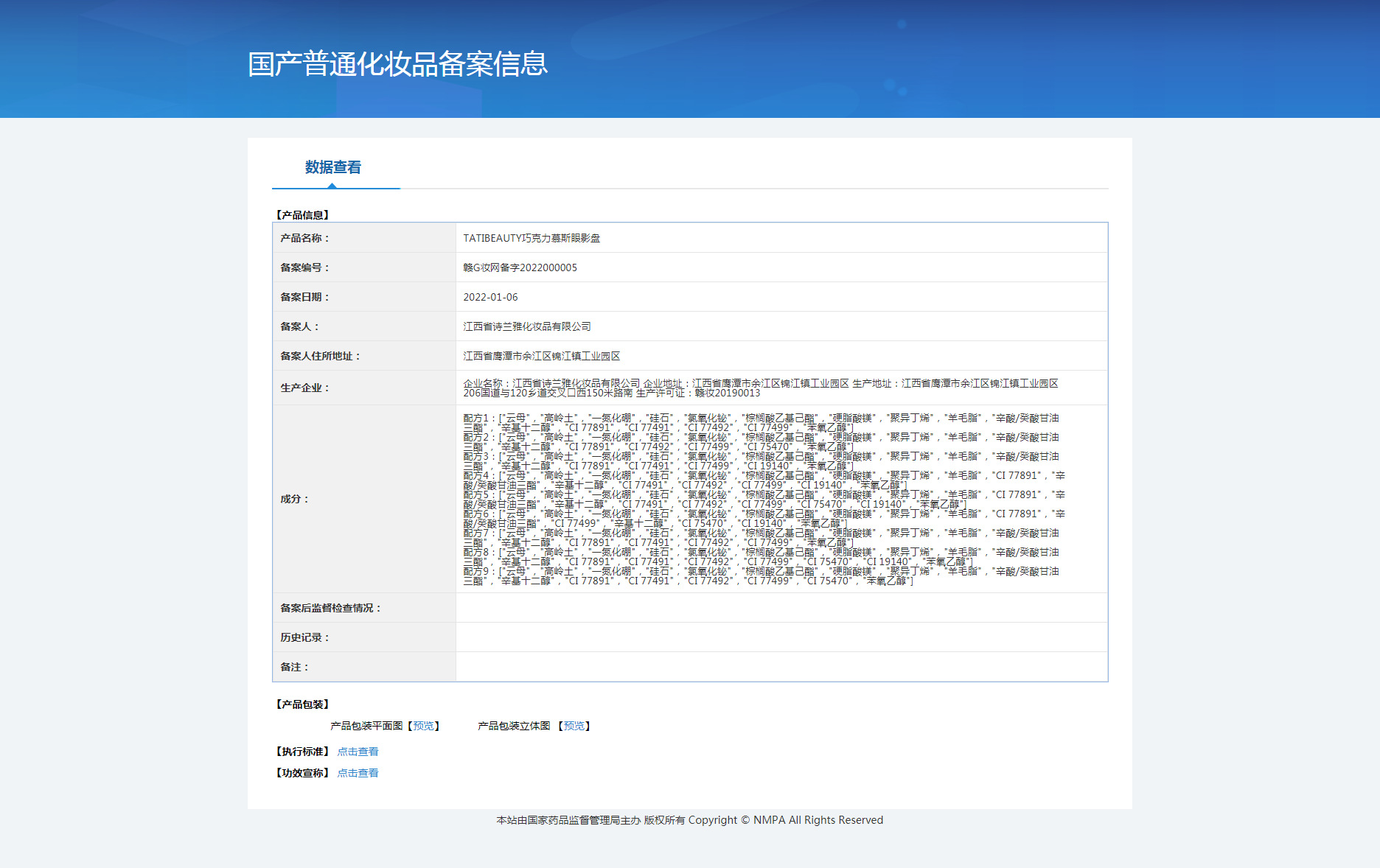Viewport: 1380px width, 868px height.
Task: Click the 配方9 ingredient line
Action: tap(761, 575)
